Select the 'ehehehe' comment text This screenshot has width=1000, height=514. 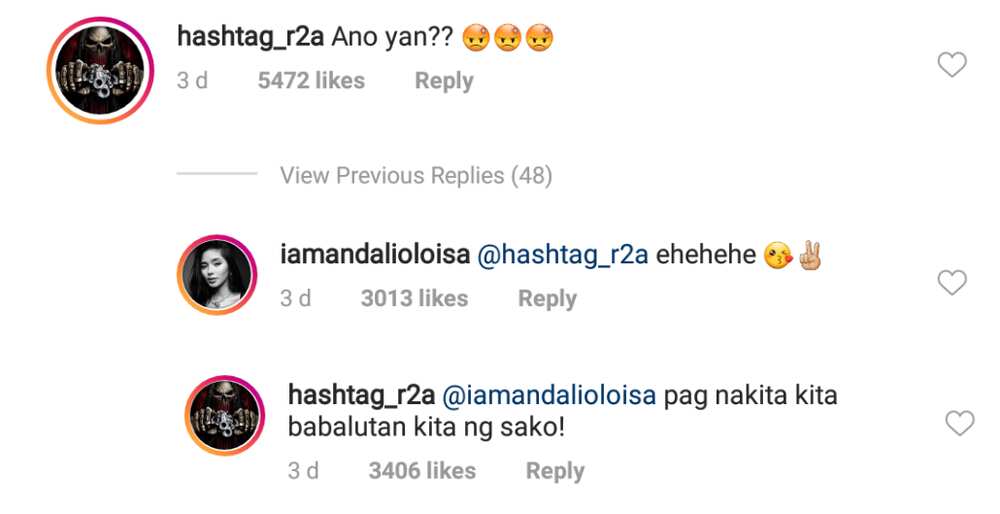click(x=706, y=255)
